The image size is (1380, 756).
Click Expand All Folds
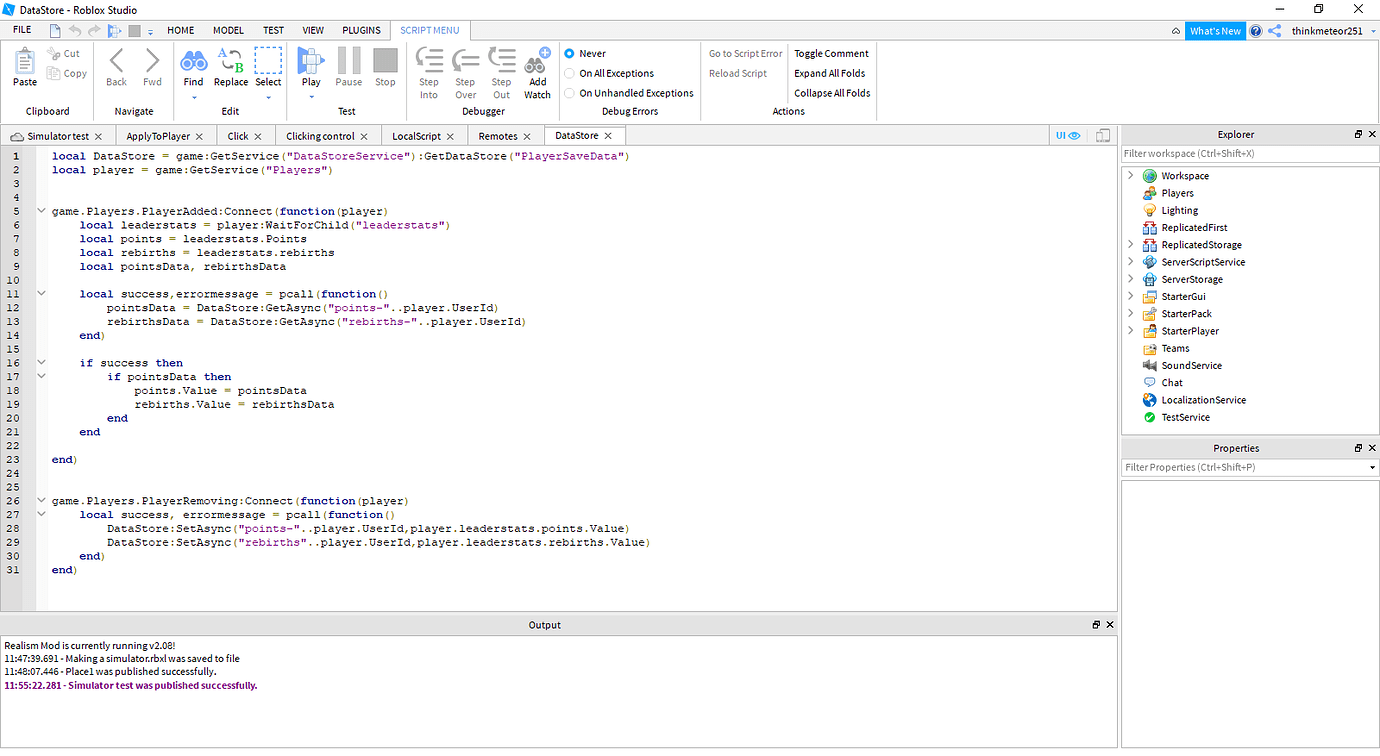coord(830,74)
